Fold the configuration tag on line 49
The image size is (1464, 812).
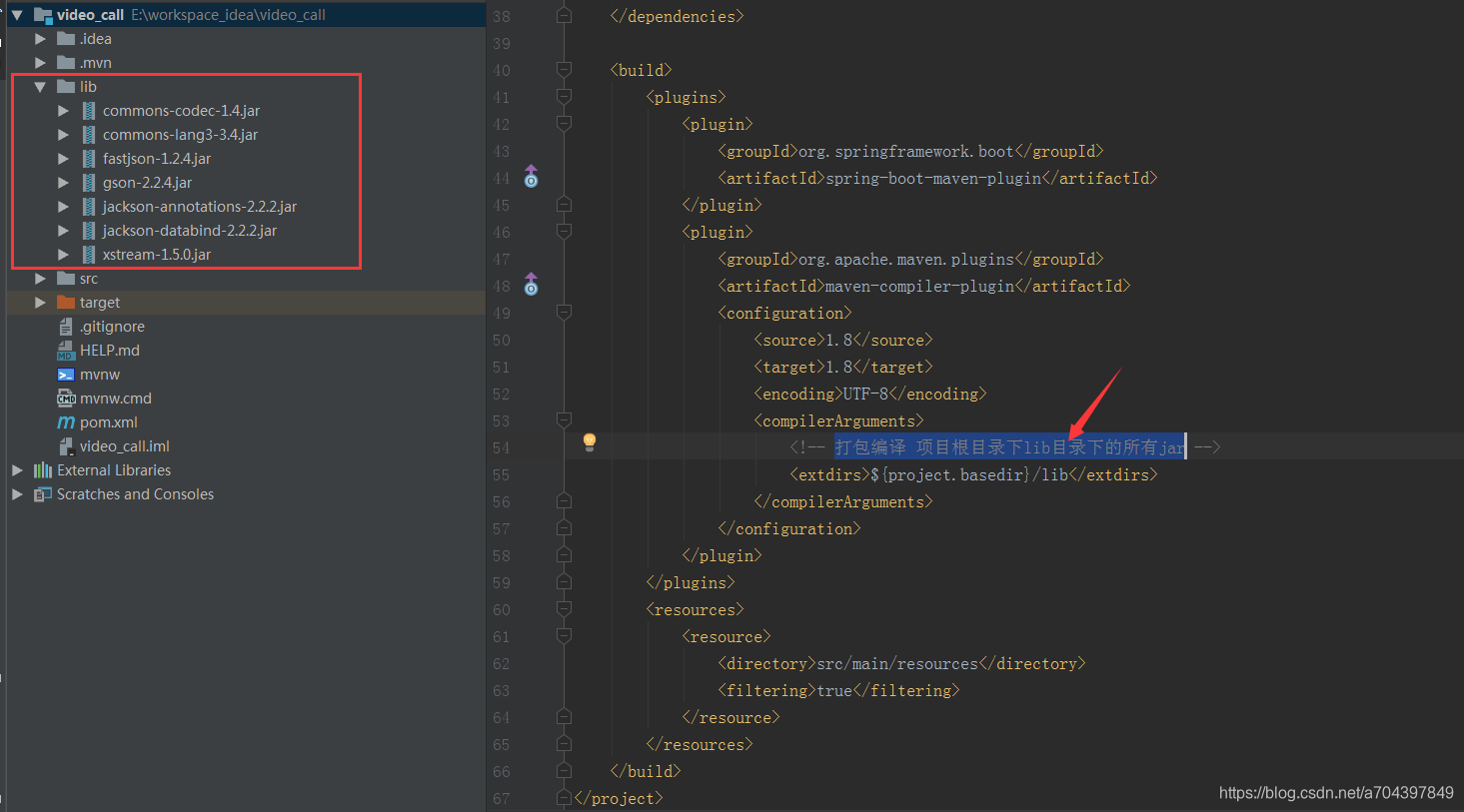pos(564,313)
